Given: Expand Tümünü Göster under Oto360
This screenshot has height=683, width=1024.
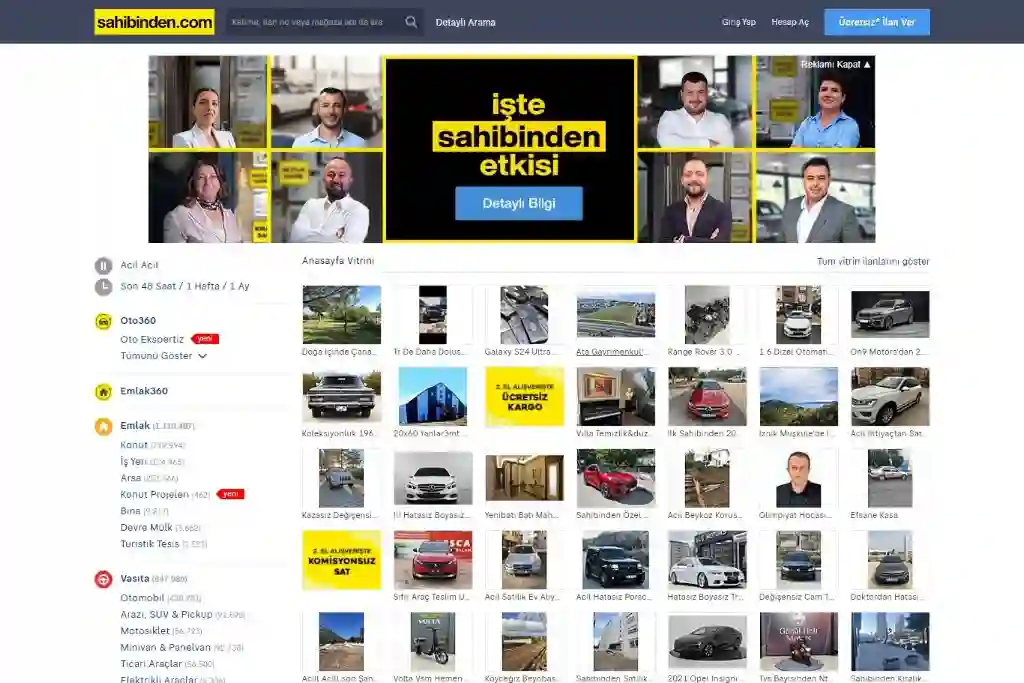Looking at the screenshot, I should 163,356.
